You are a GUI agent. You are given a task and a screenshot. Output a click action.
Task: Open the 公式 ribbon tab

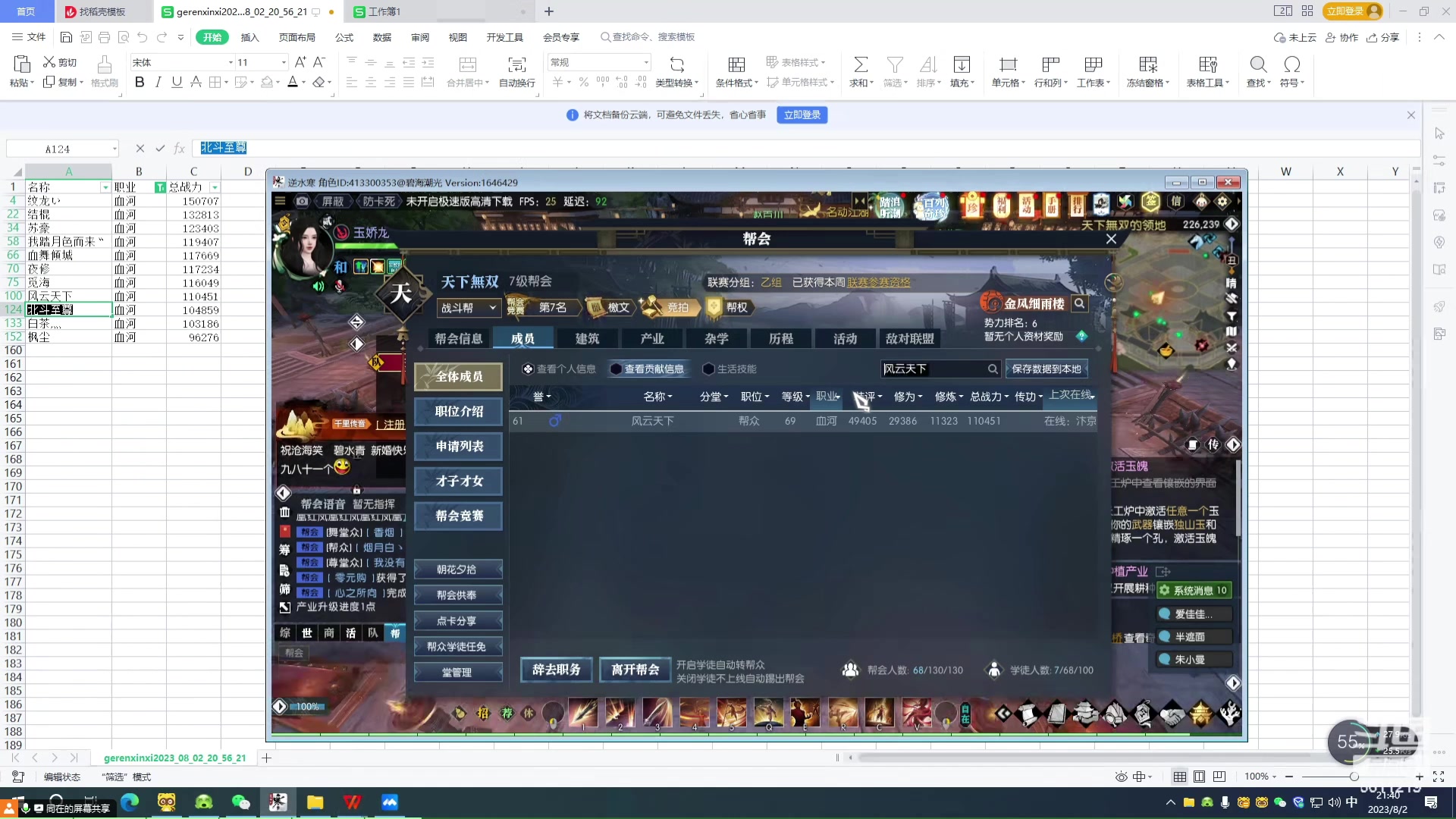(344, 37)
